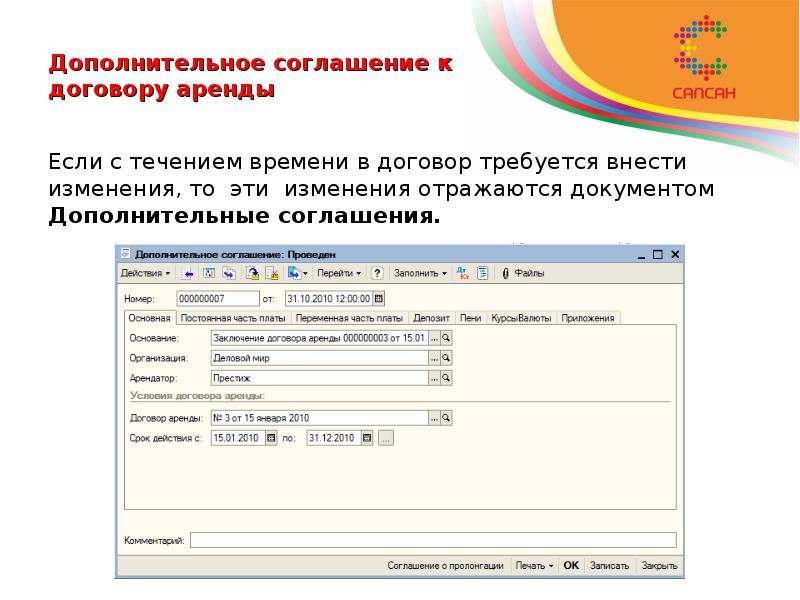The width and height of the screenshot is (800, 600).
Task: Open the Файлы attachments button
Action: (524, 273)
